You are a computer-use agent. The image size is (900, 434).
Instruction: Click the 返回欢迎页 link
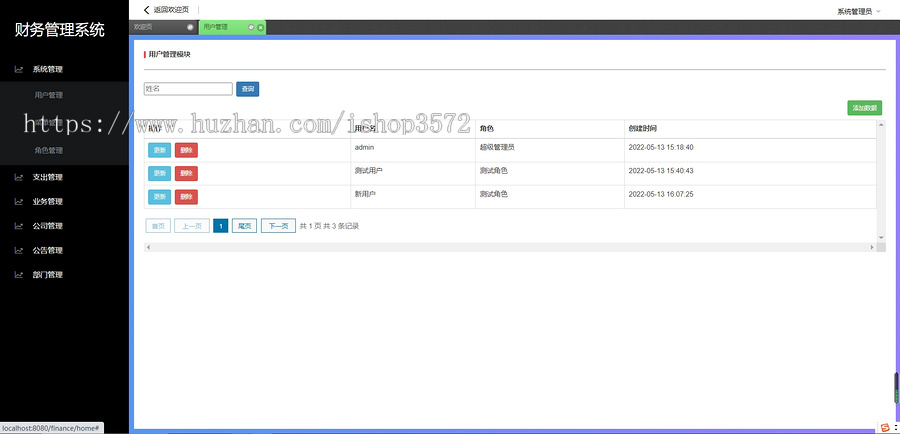point(171,10)
